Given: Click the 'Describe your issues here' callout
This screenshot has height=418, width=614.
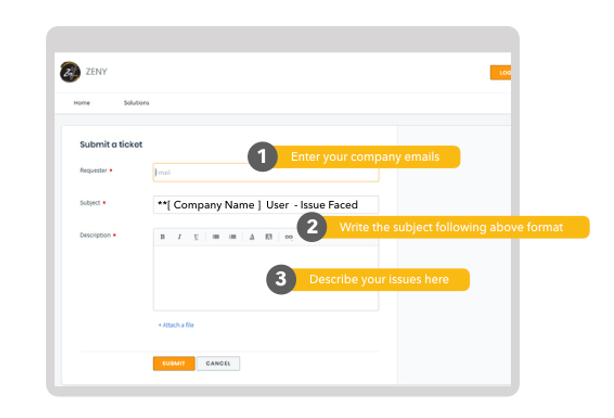Looking at the screenshot, I should click(x=378, y=280).
